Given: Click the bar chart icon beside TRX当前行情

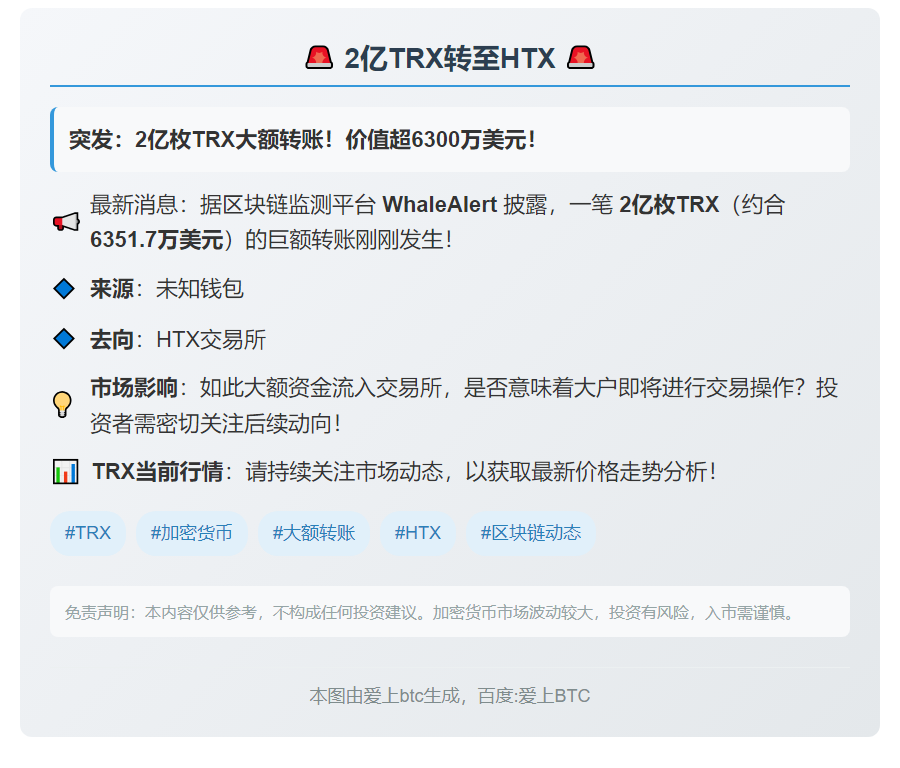Looking at the screenshot, I should coord(65,471).
